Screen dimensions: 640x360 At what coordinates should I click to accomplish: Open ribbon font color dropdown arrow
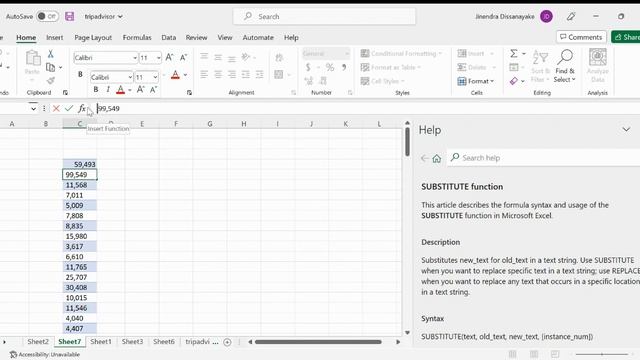point(185,75)
